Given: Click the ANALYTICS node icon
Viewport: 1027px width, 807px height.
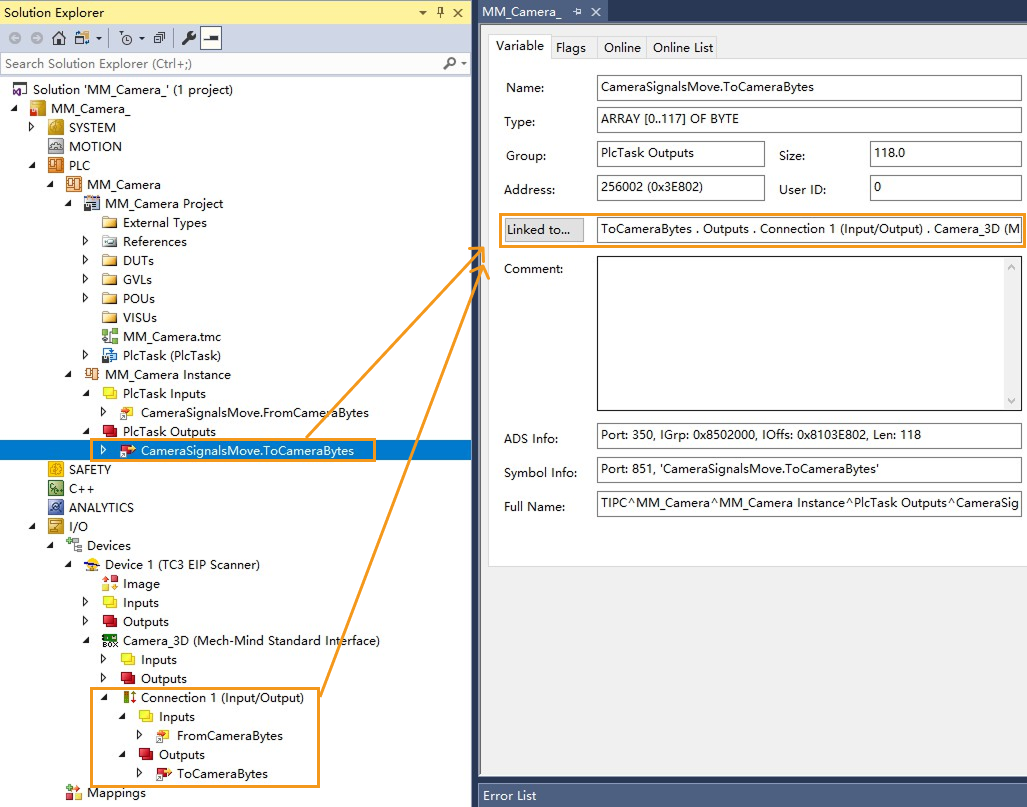Looking at the screenshot, I should tap(56, 507).
